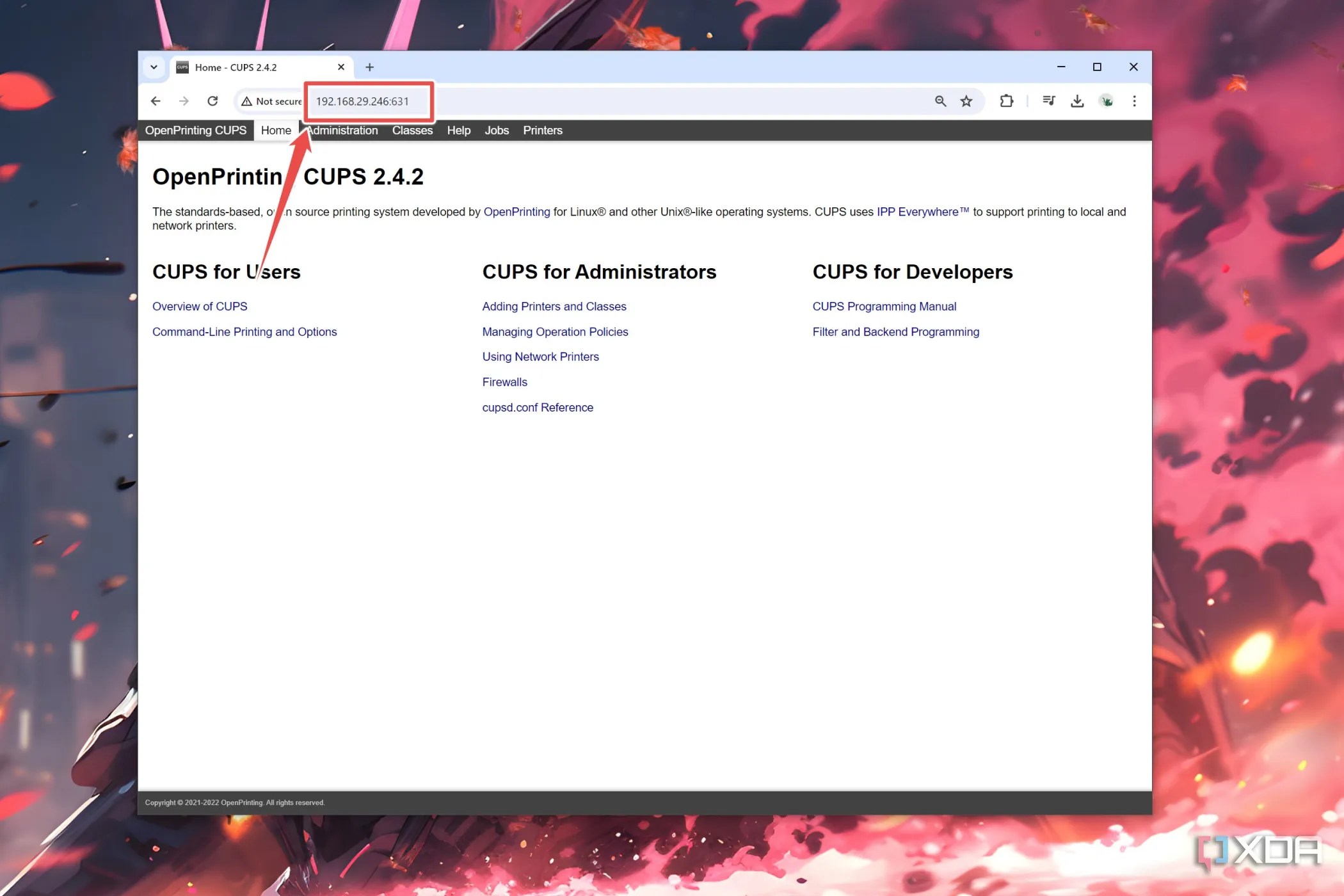Click the CUPS favicon on the browser tab
This screenshot has height=896, width=1344.
pos(182,67)
